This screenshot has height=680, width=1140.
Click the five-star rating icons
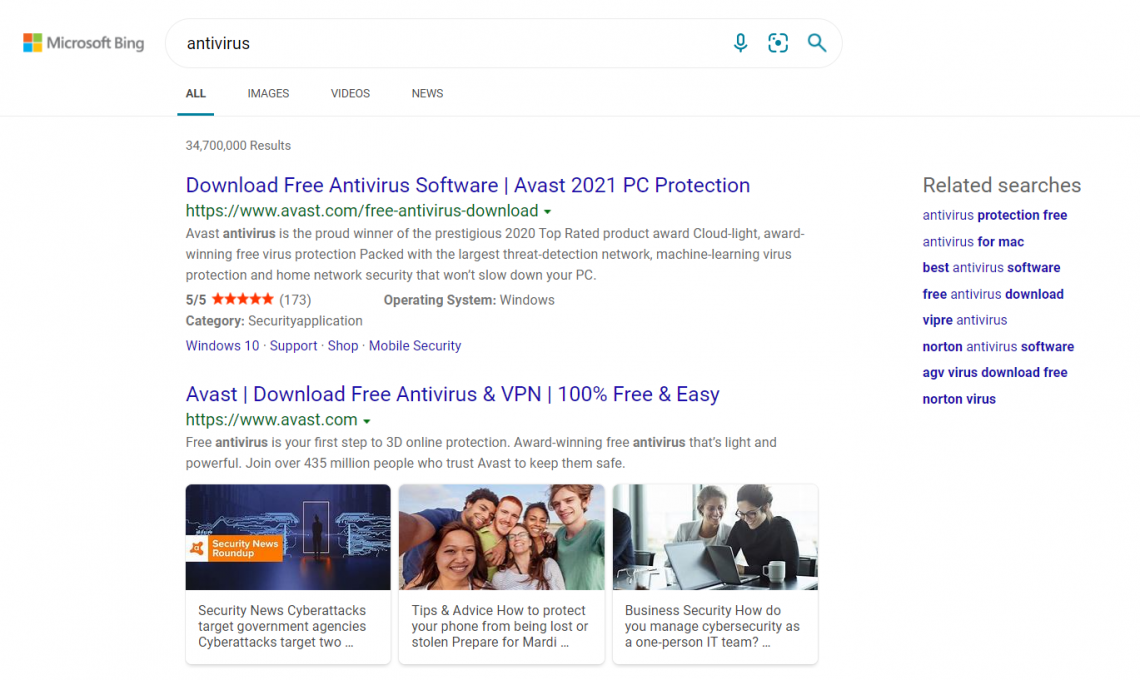click(242, 300)
